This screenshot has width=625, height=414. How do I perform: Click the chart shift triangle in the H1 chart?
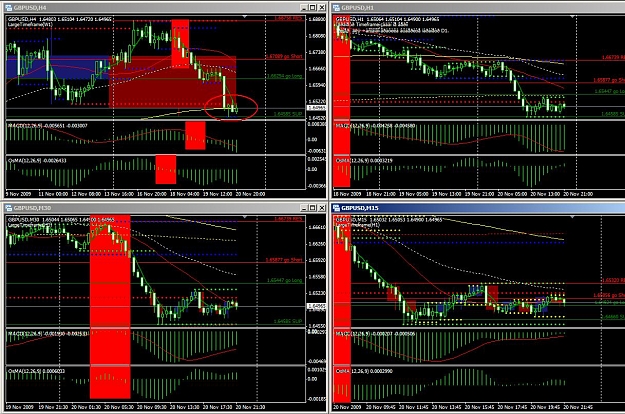pyautogui.click(x=573, y=17)
